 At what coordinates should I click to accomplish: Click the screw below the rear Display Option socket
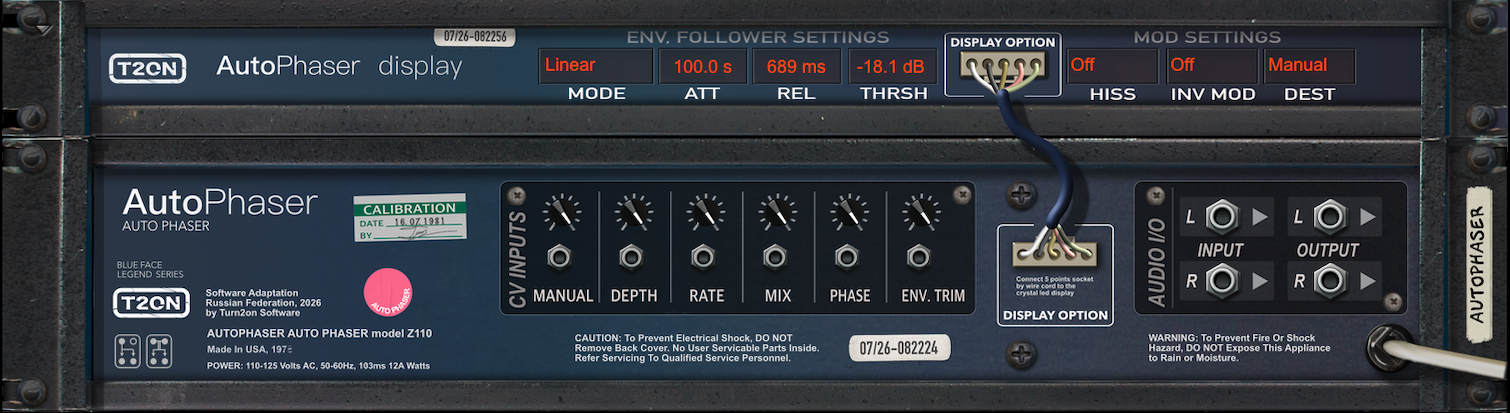(1021, 353)
